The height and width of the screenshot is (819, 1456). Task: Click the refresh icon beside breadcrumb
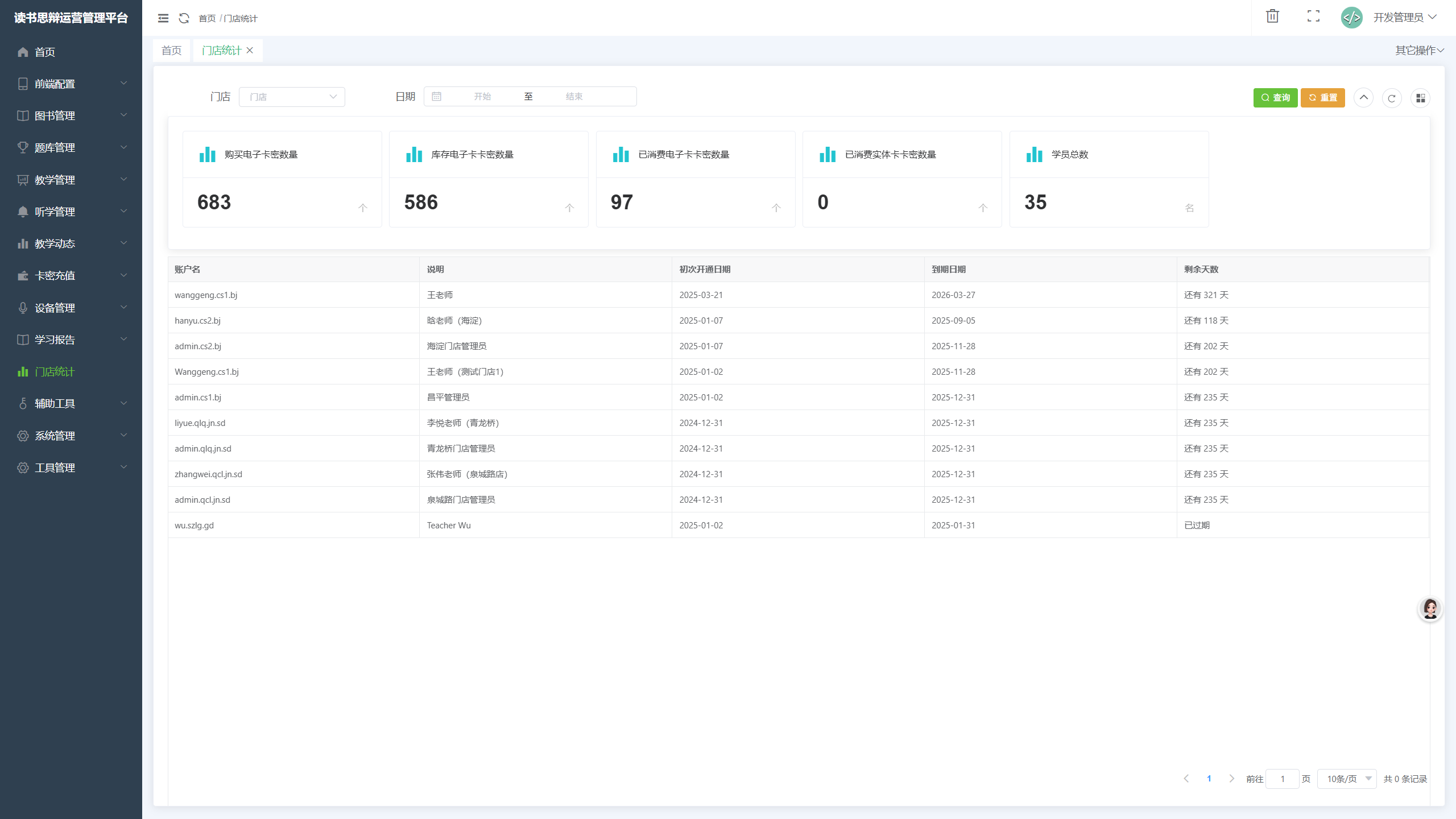click(184, 18)
